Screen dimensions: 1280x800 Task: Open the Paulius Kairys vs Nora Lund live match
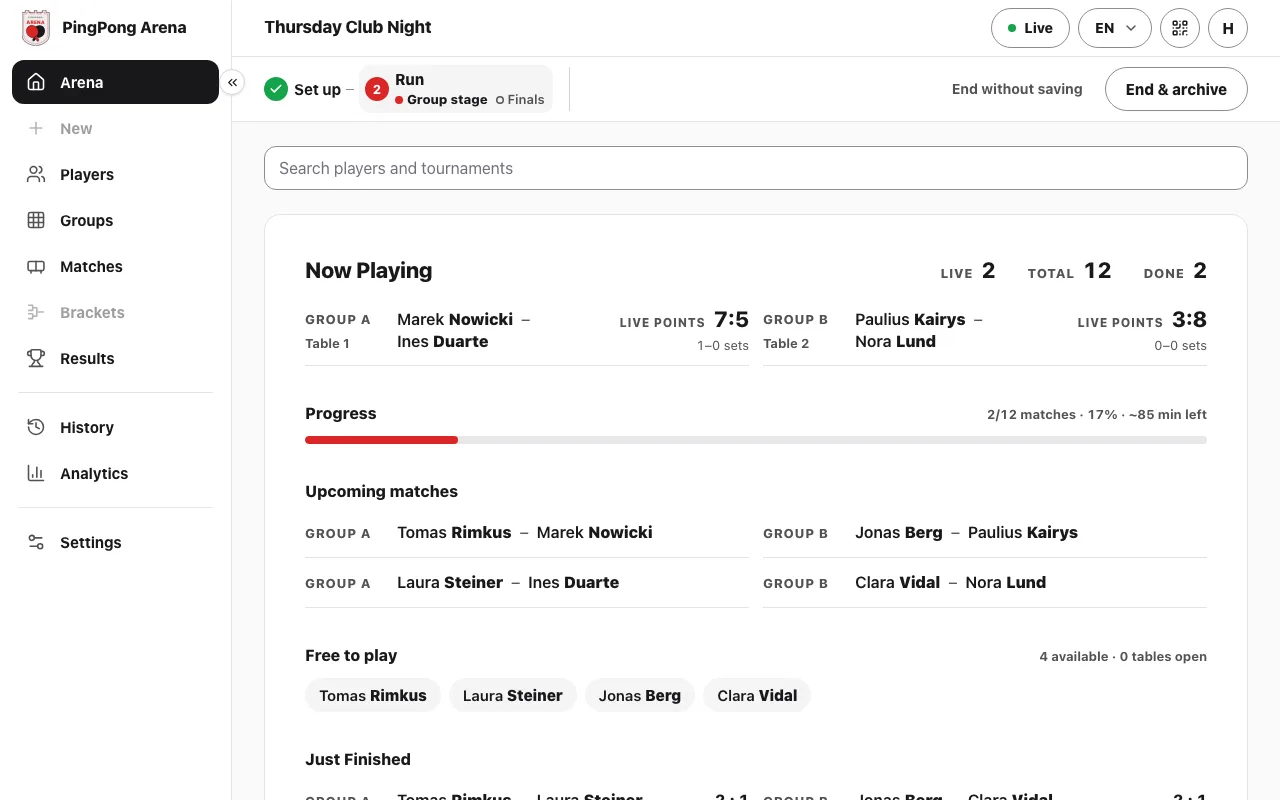985,331
